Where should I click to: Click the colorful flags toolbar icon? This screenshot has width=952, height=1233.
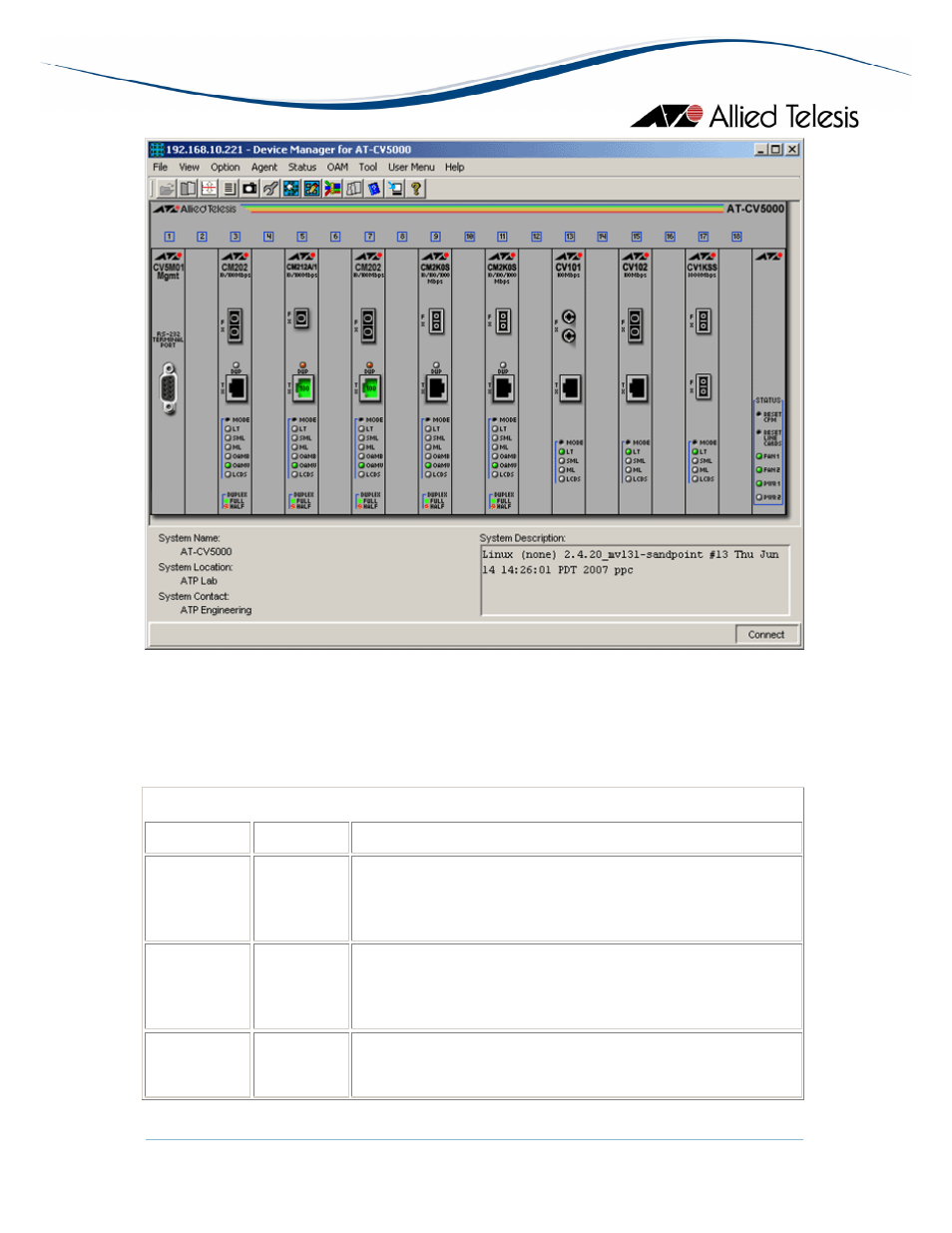click(333, 188)
